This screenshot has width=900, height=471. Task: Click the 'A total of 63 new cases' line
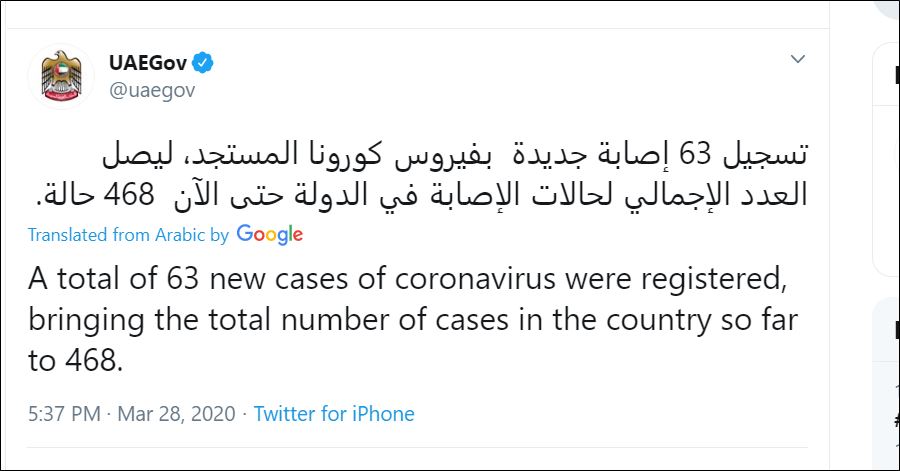(x=408, y=279)
